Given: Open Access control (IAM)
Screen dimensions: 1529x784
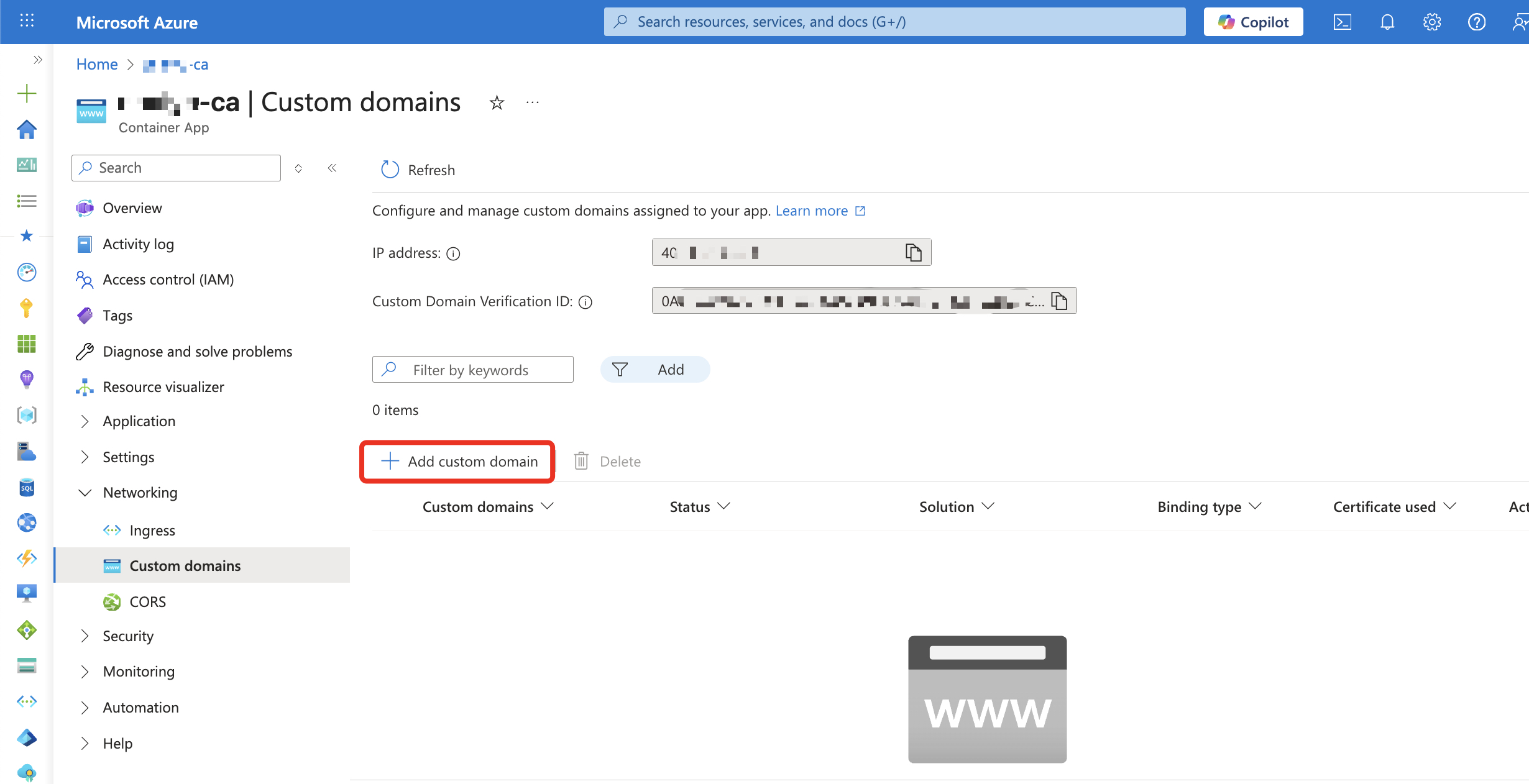Looking at the screenshot, I should (x=168, y=280).
